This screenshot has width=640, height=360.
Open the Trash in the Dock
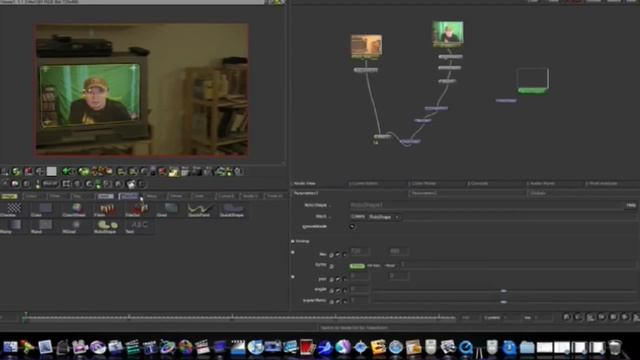pos(615,347)
